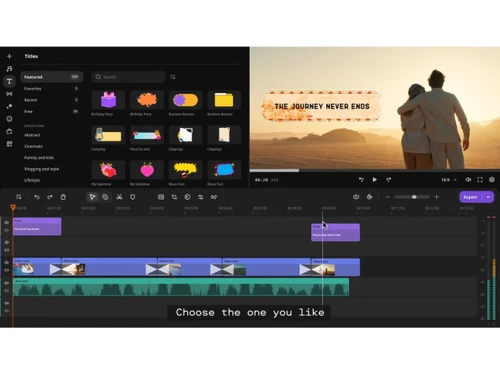Click the preview progress bar under video
Screen dimensions: 500x375
(x=375, y=171)
